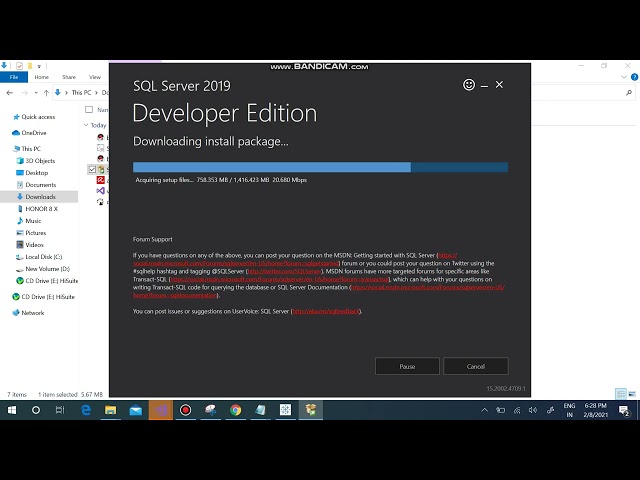Viewport: 640px width, 480px height.
Task: Open Local Disk (C:)
Action: tap(43, 257)
